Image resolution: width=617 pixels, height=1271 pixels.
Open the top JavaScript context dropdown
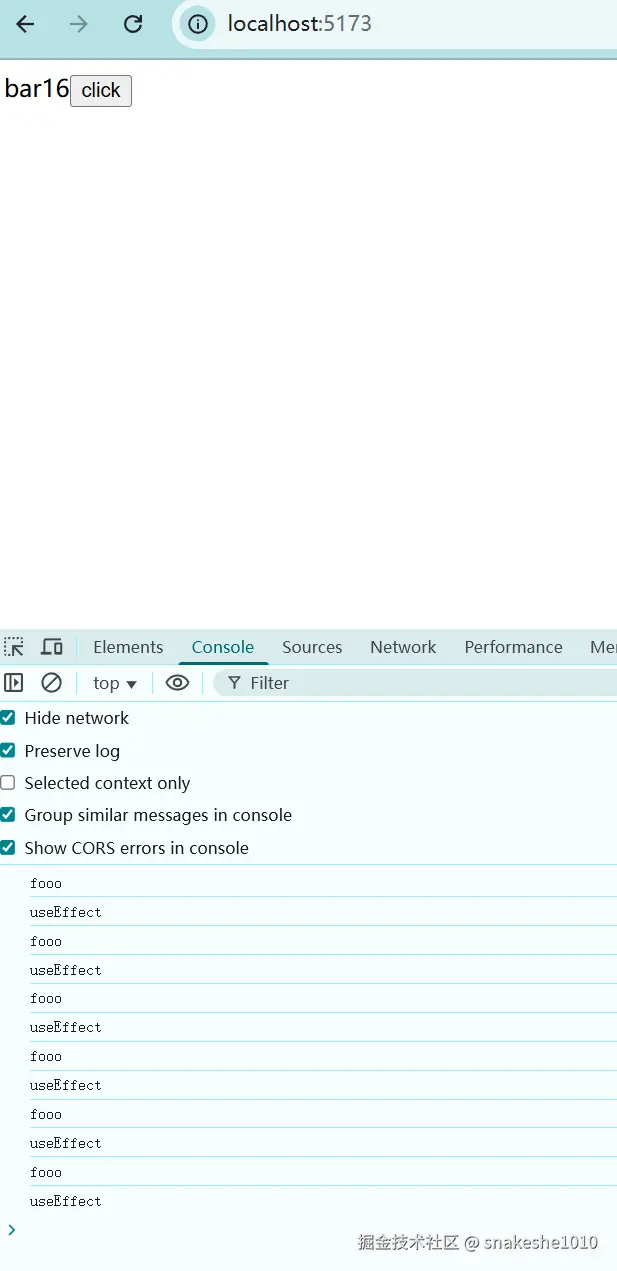(114, 683)
